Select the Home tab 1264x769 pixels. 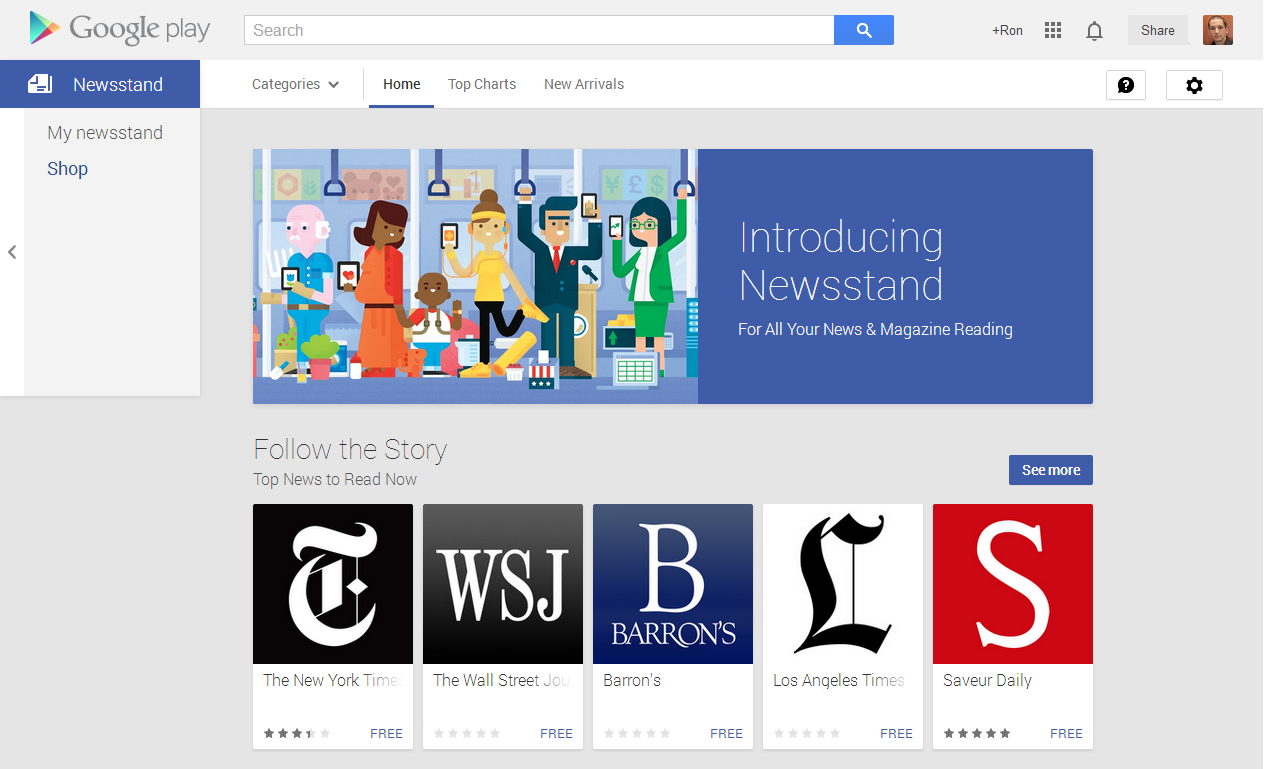pos(401,84)
